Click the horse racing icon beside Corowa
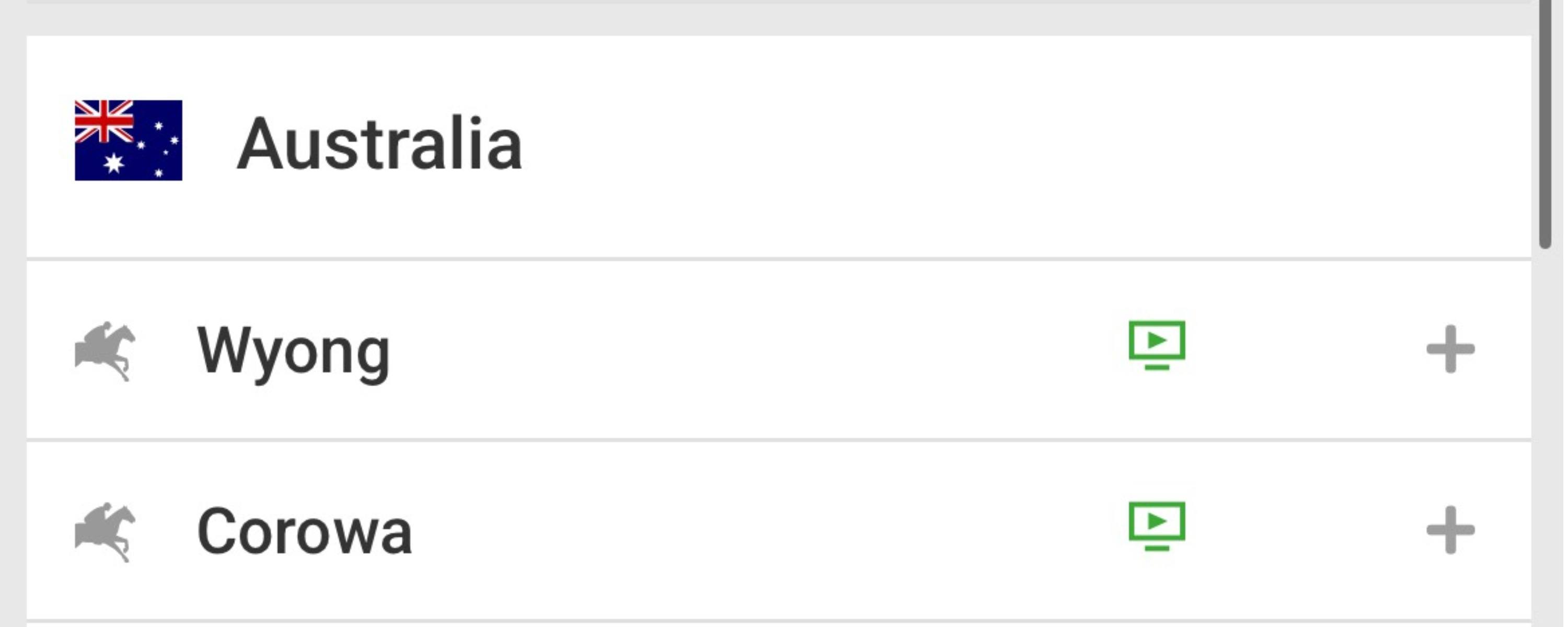Image resolution: width=1568 pixels, height=627 pixels. coord(105,532)
